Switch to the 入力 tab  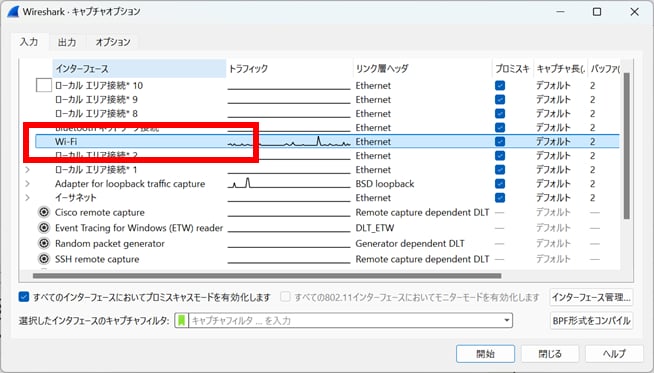click(29, 42)
